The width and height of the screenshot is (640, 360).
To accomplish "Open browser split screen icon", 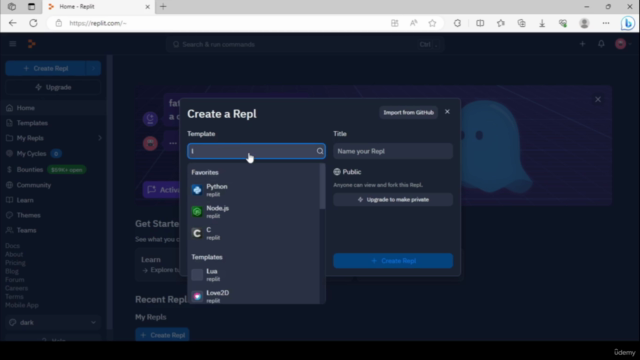I will coord(480,23).
